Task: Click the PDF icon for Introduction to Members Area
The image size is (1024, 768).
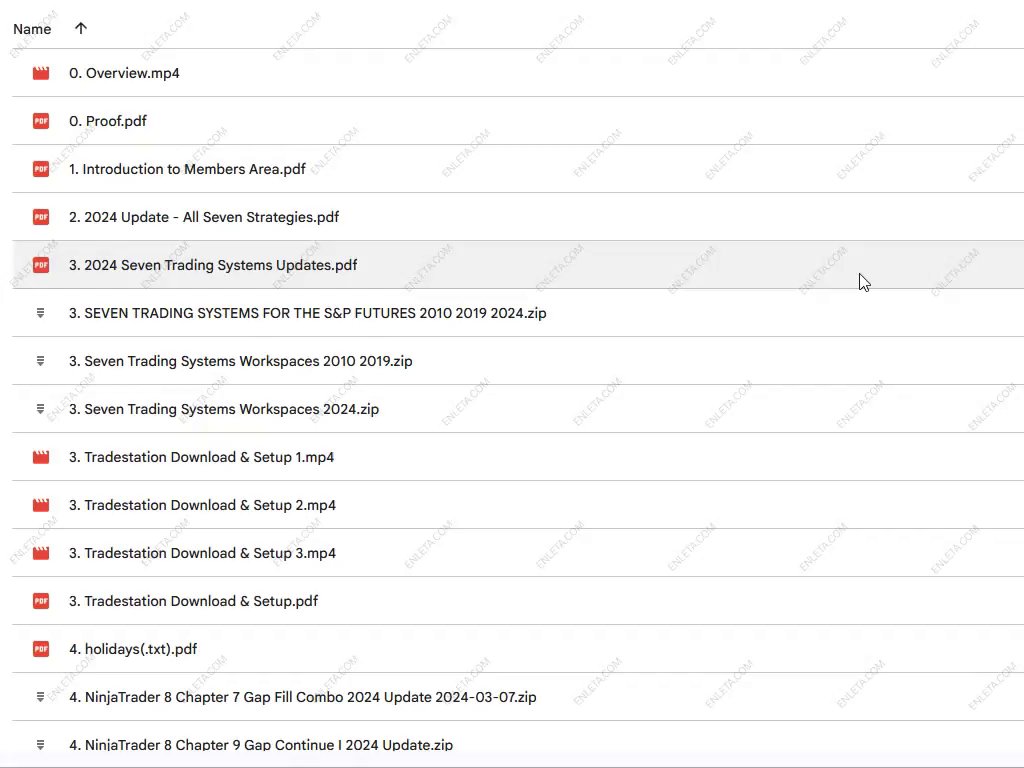Action: pyautogui.click(x=41, y=169)
